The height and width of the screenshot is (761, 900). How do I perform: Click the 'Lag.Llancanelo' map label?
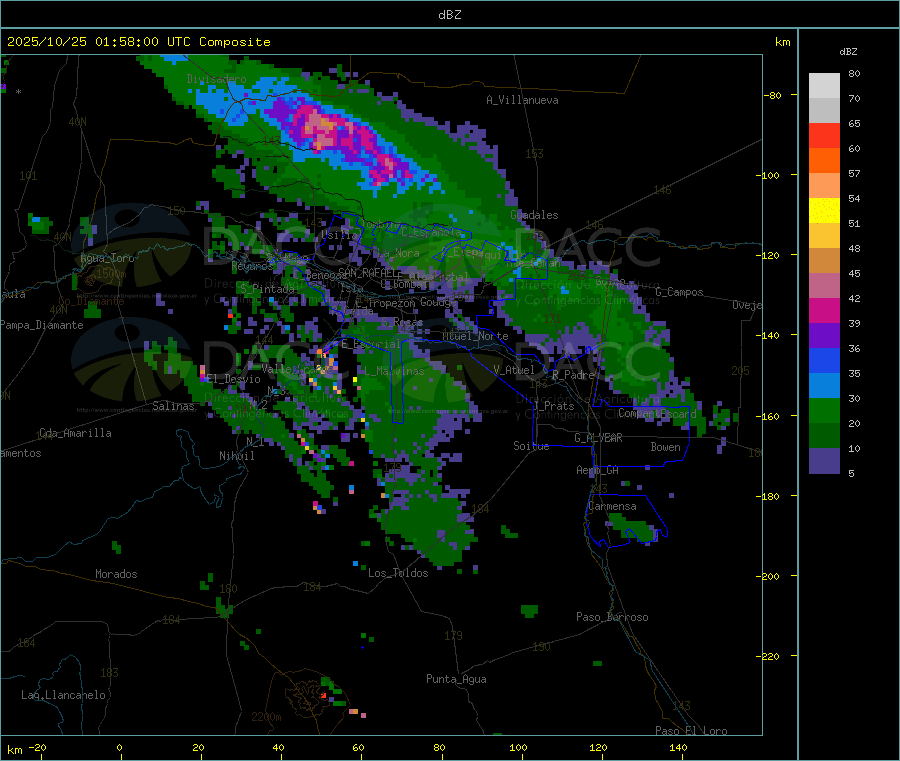(x=63, y=695)
